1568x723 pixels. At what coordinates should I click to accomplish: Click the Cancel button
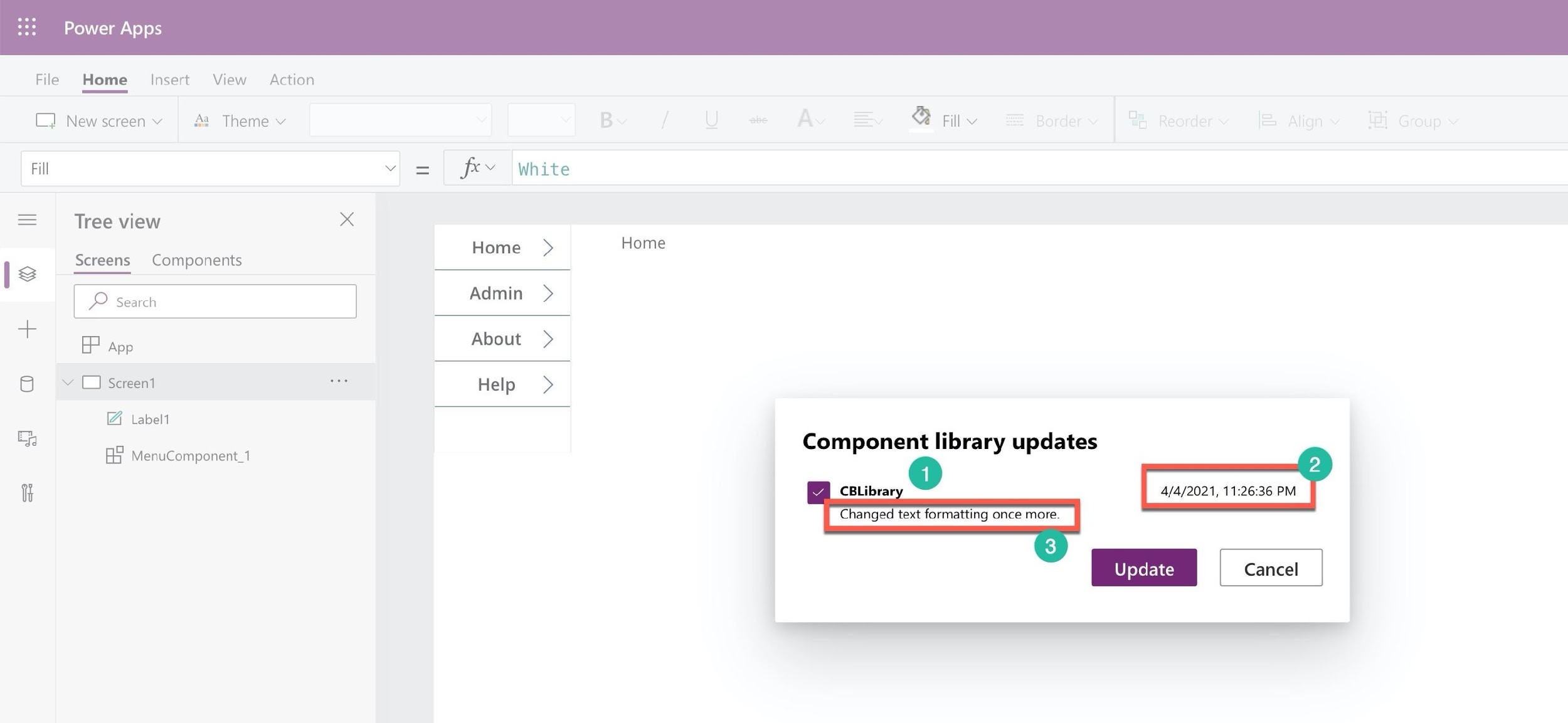[x=1271, y=567]
